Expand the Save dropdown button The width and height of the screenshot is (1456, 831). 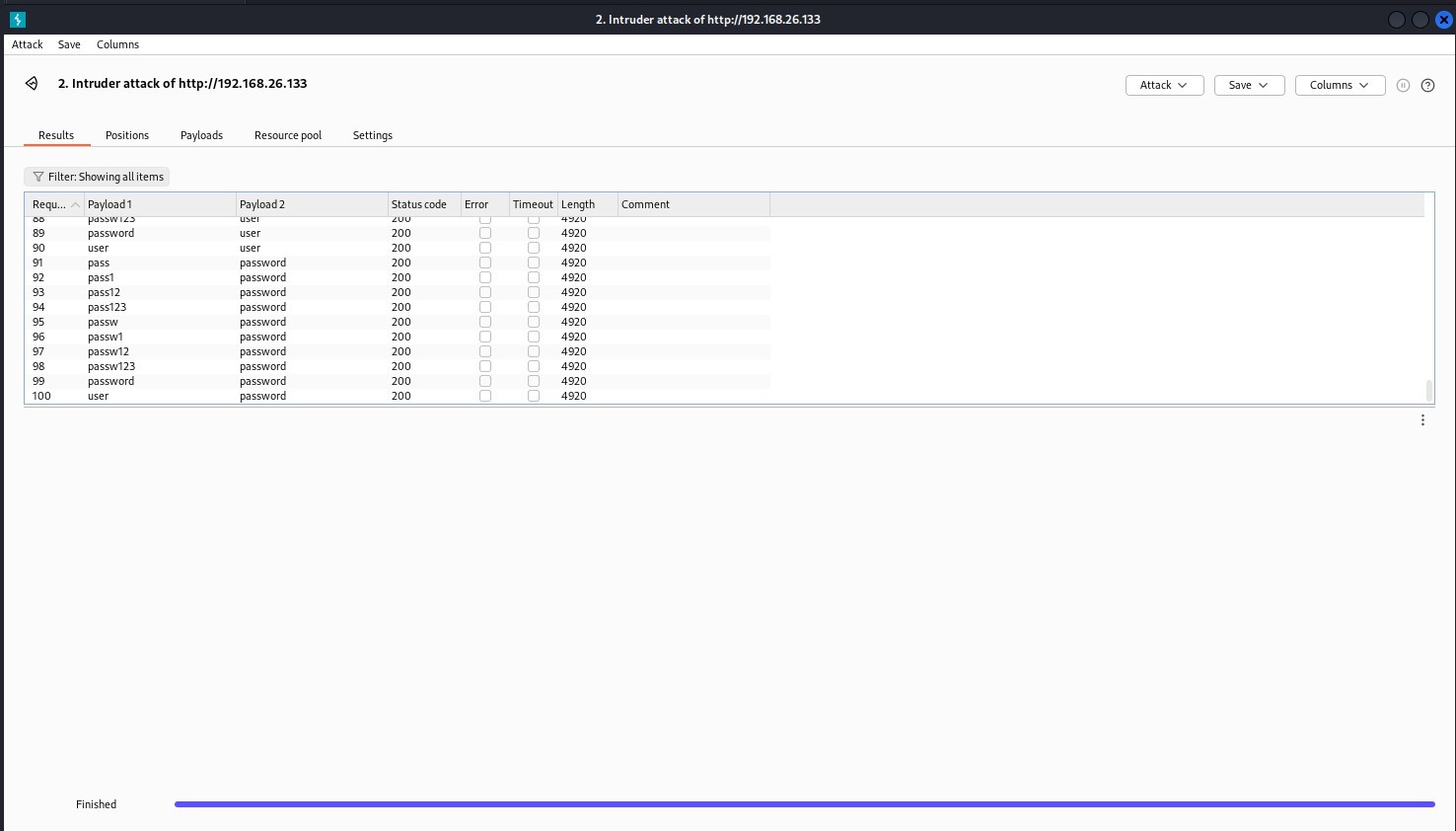1248,85
